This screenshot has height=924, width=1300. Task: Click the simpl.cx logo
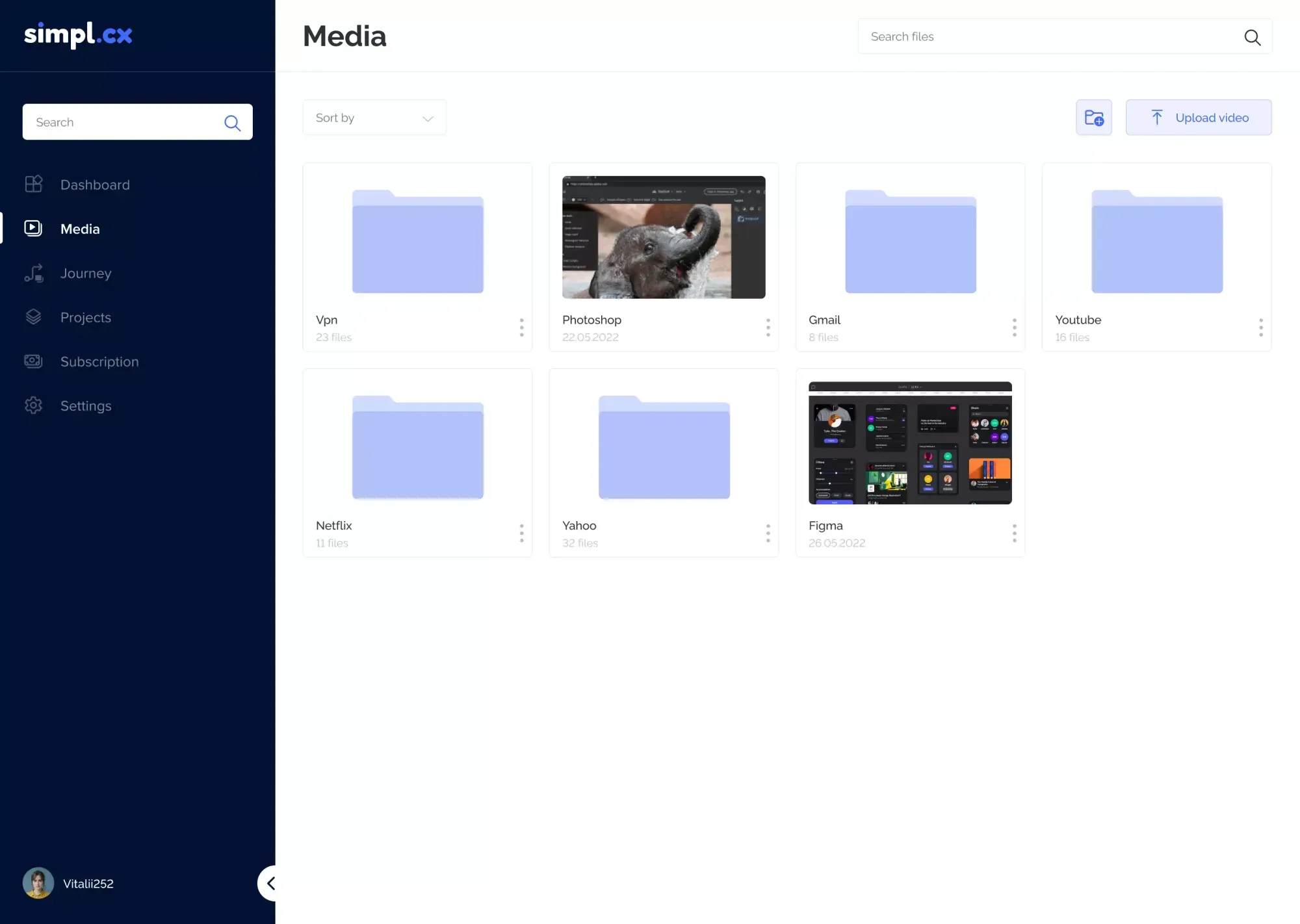[x=78, y=35]
